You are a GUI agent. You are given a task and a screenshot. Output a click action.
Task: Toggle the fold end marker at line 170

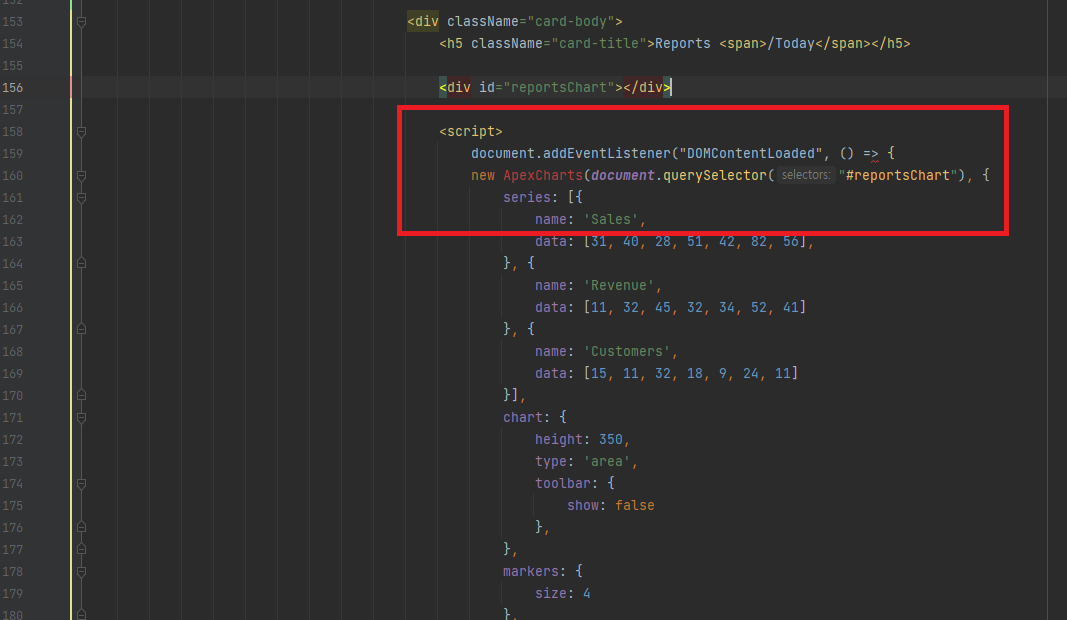coord(81,395)
